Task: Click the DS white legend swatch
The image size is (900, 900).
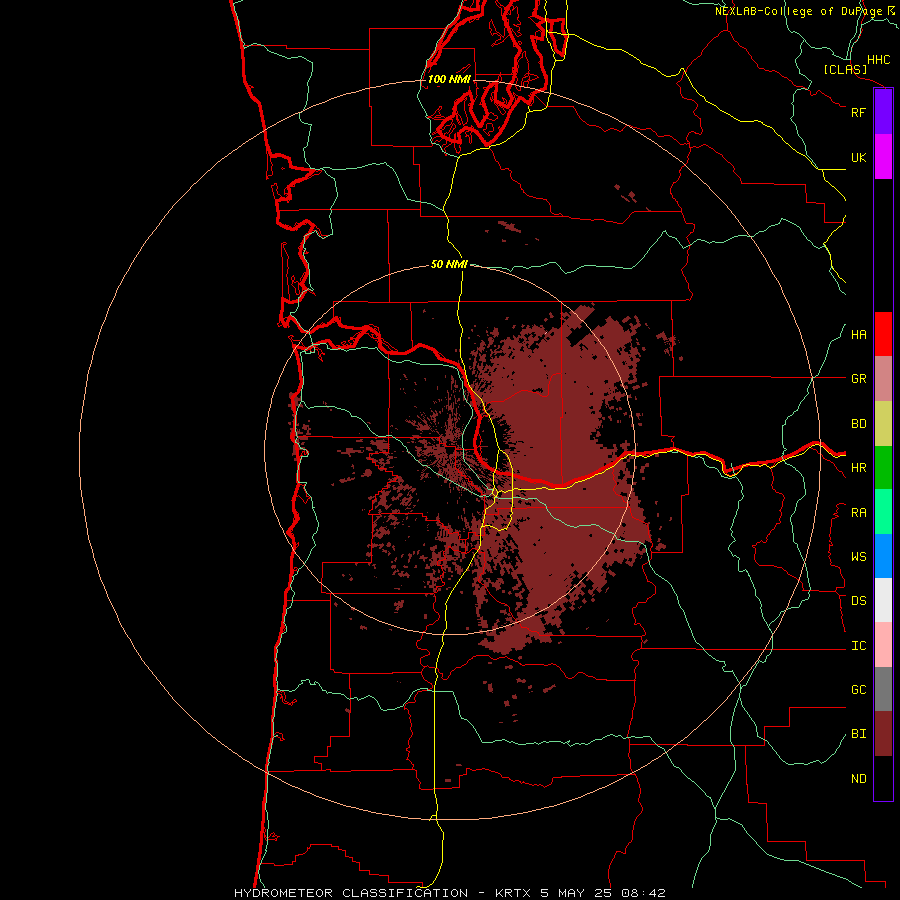Action: click(883, 600)
